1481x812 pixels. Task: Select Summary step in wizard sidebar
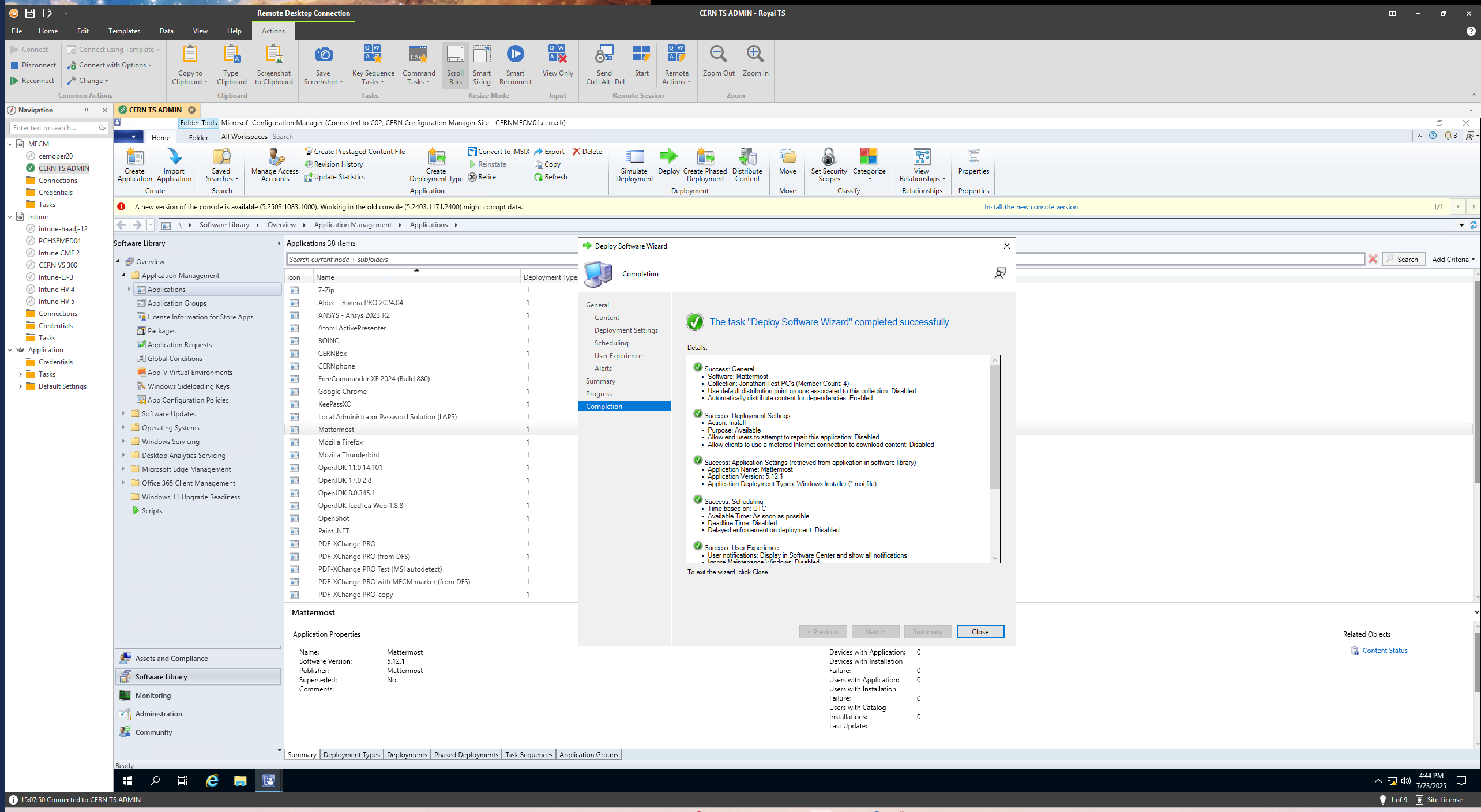[x=600, y=381]
